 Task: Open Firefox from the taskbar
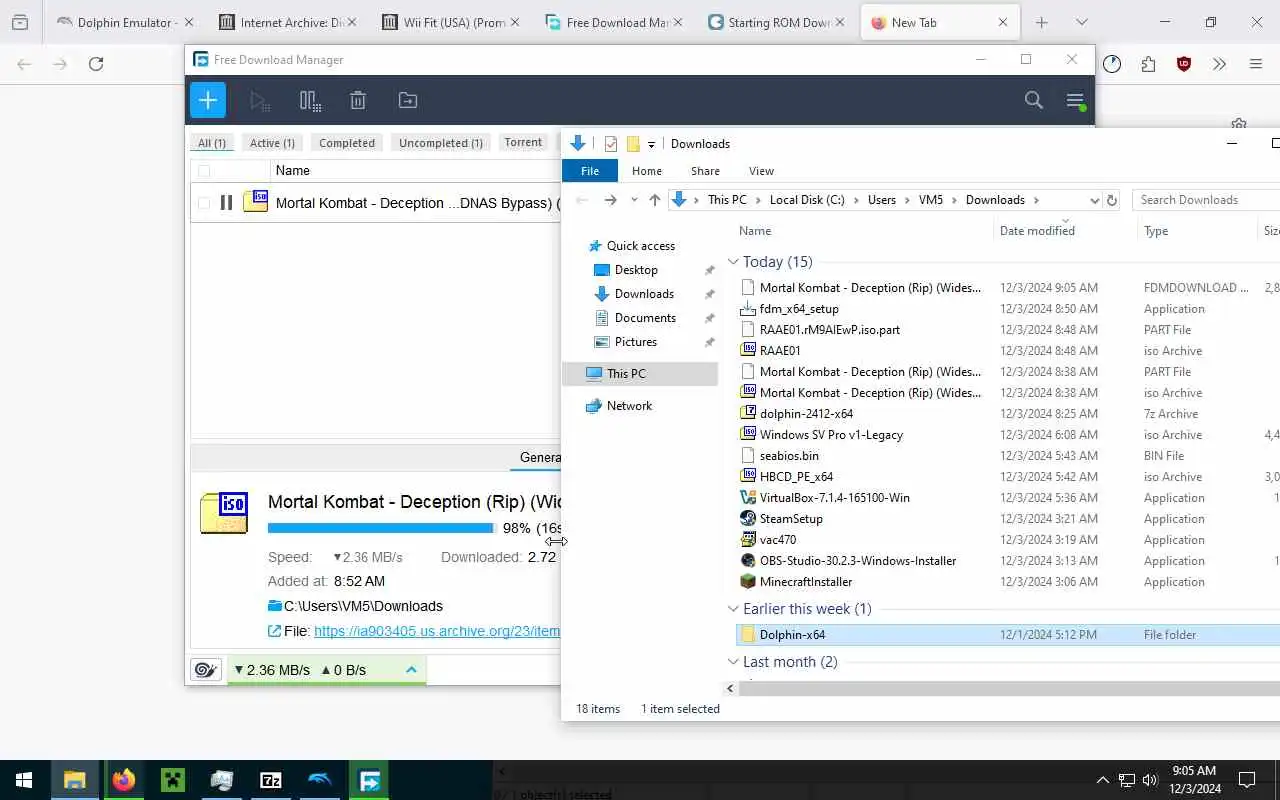123,781
